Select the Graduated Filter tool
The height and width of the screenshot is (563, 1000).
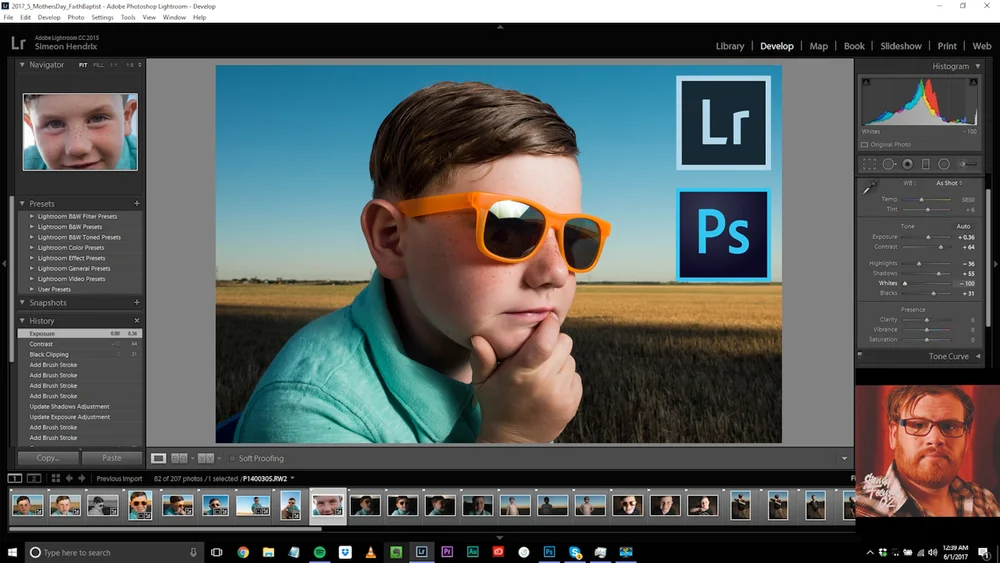[926, 164]
